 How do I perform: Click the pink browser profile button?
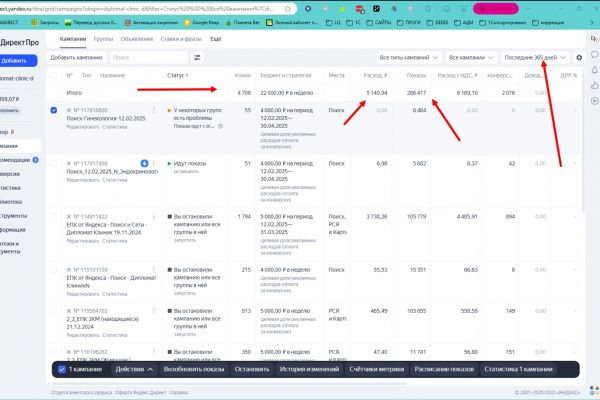tap(496, 8)
